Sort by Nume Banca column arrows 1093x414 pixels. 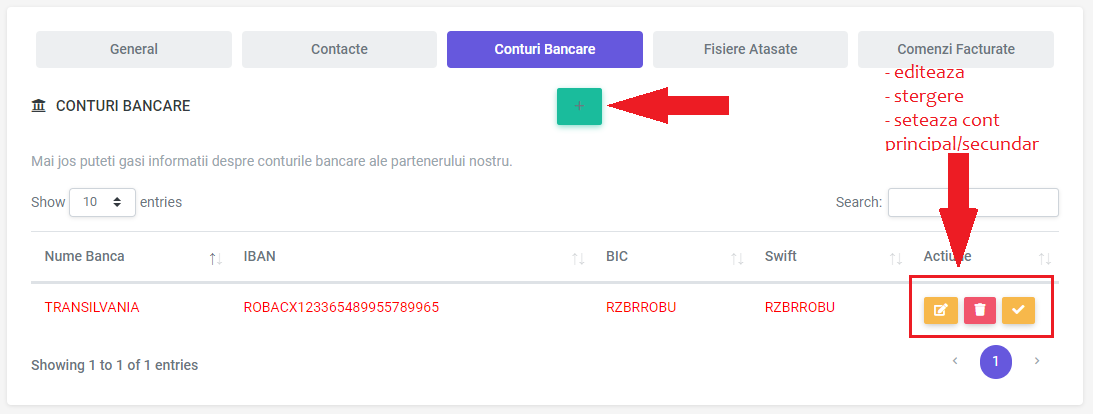[215, 259]
